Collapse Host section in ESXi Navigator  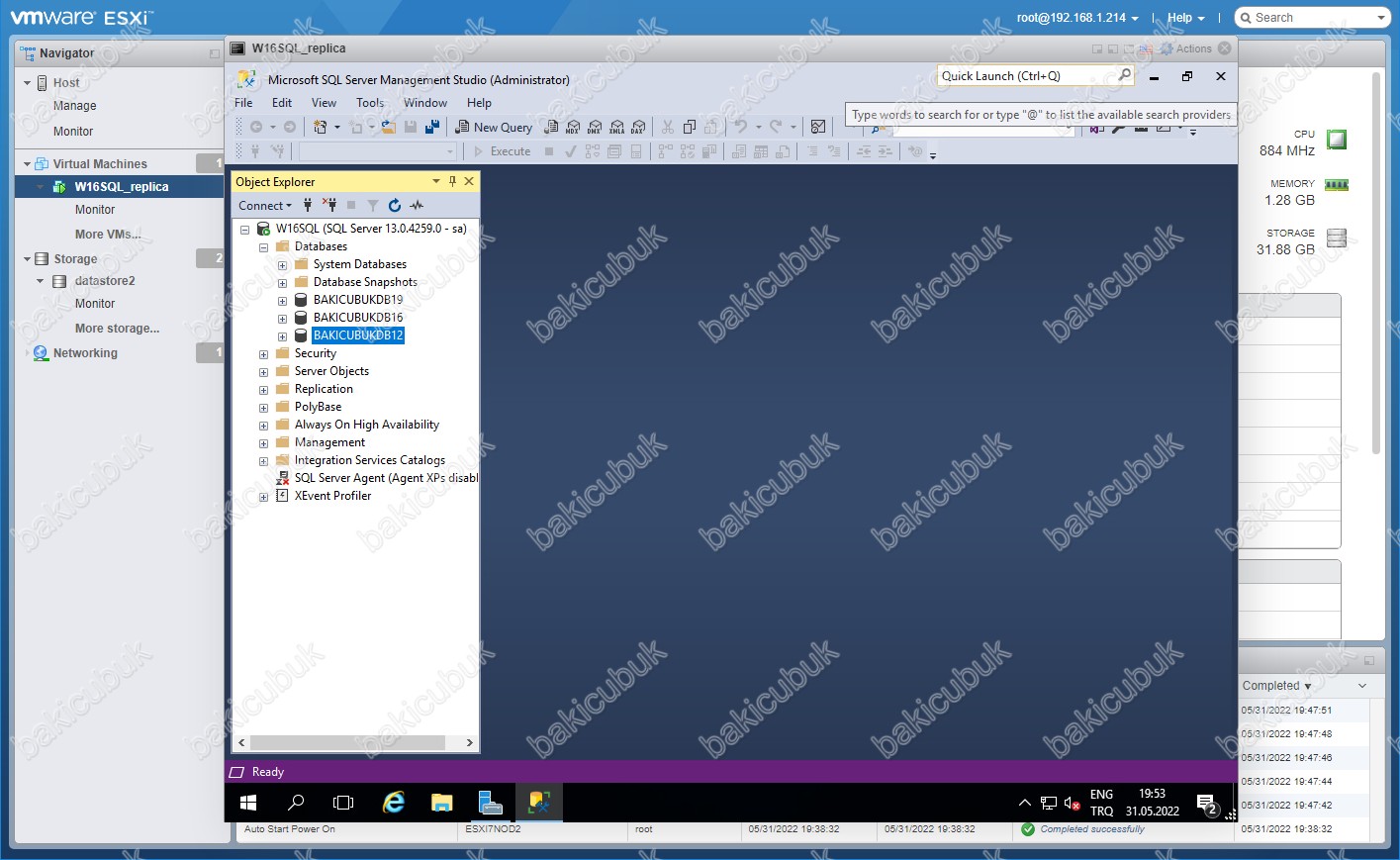27,82
